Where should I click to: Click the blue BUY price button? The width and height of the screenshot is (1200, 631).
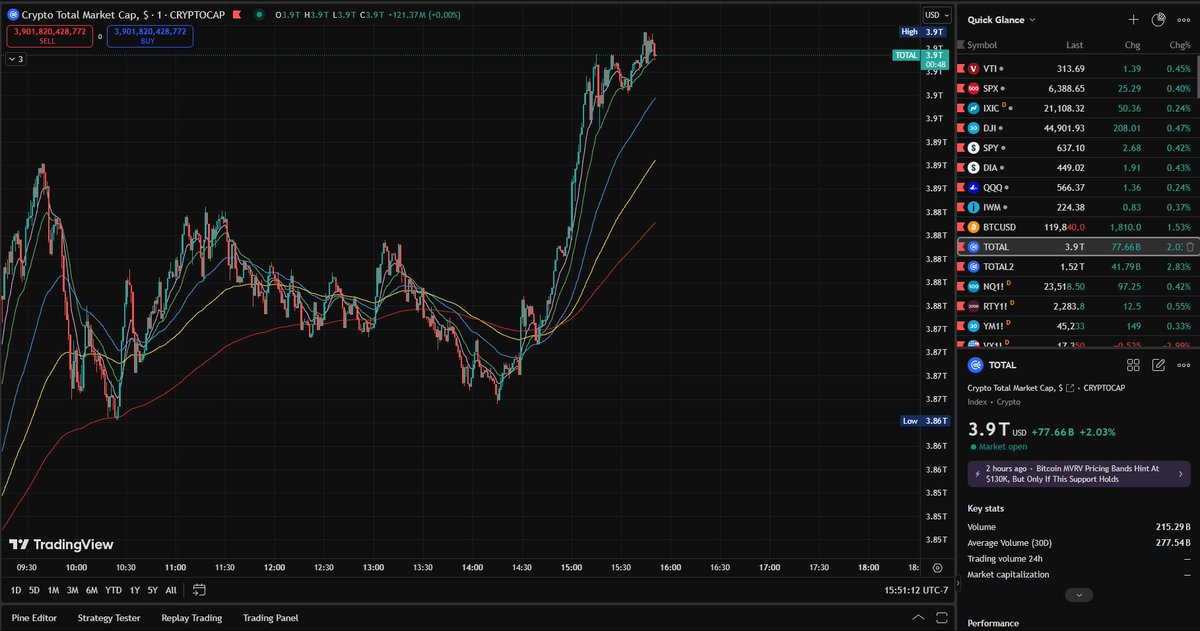(x=150, y=36)
